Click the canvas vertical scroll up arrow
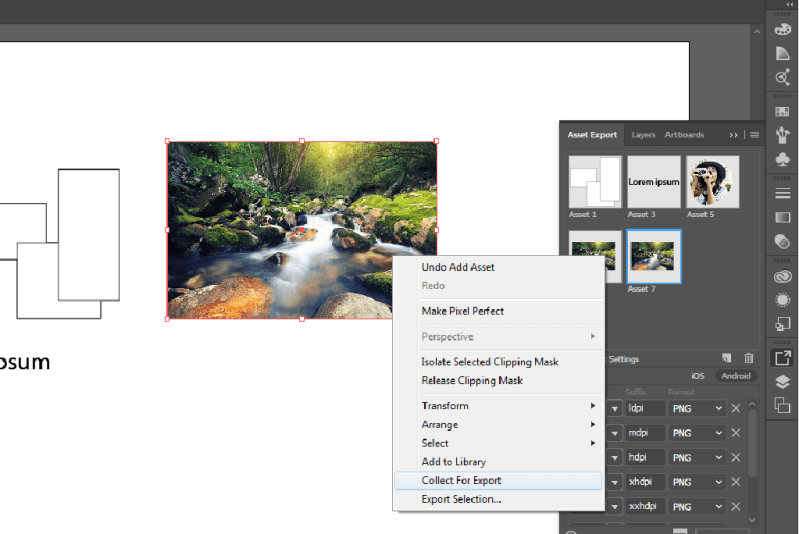 [x=757, y=32]
